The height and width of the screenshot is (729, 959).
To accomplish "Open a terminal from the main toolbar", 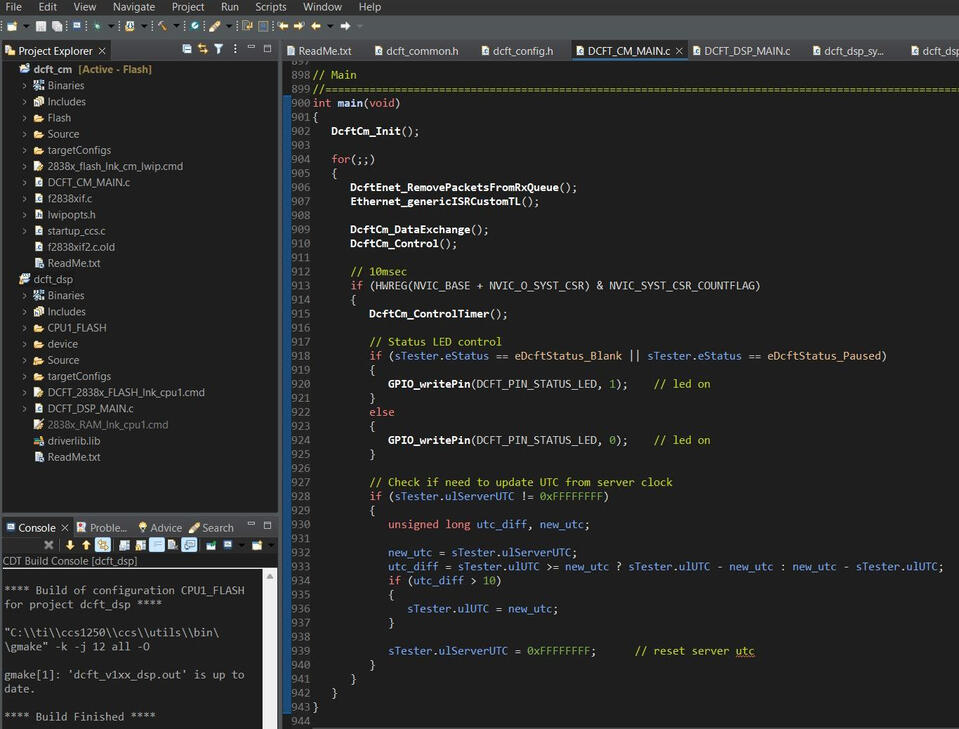I will point(76,26).
